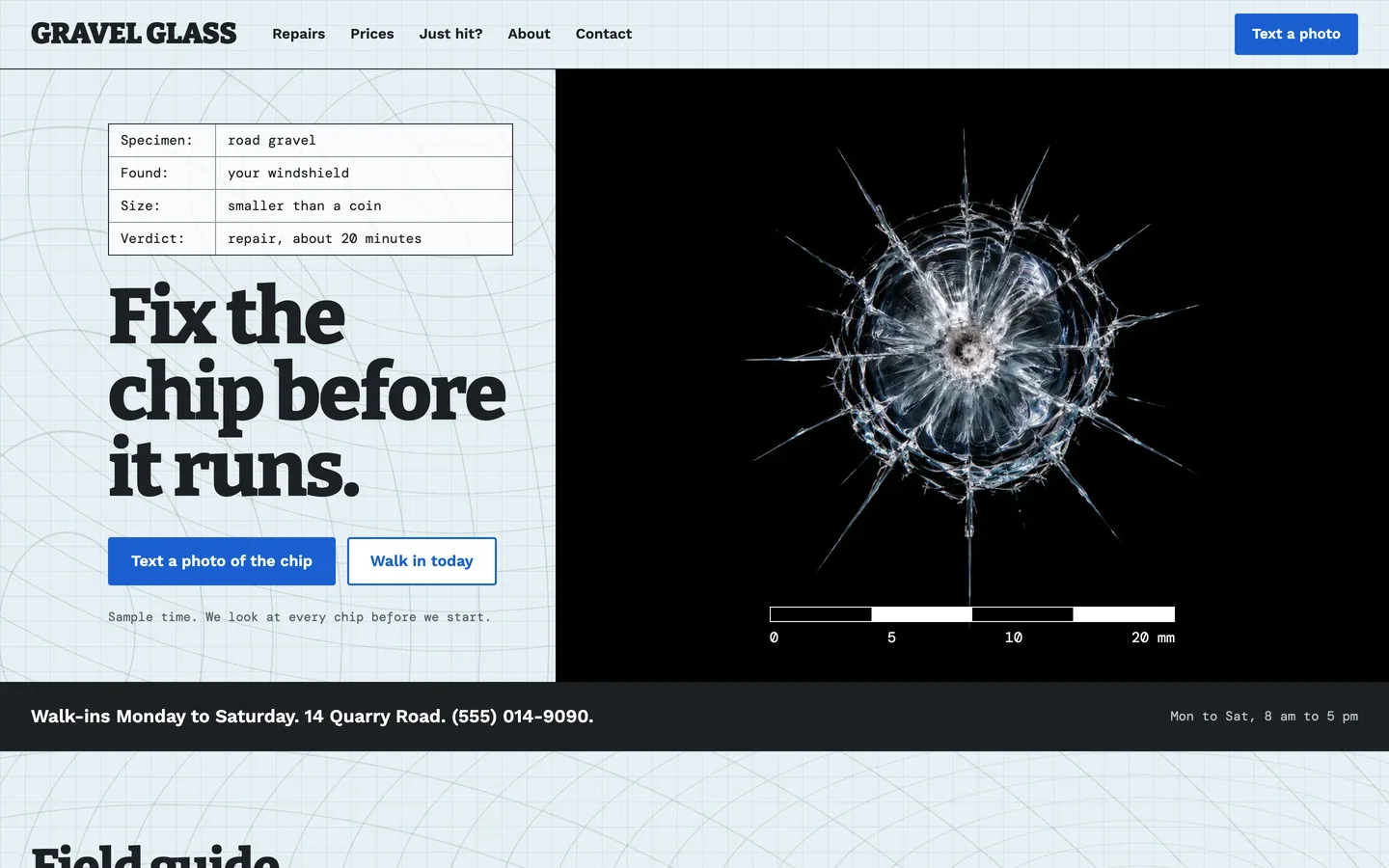Viewport: 1389px width, 868px height.
Task: Click the '20 mm' scale label
Action: 1153,637
